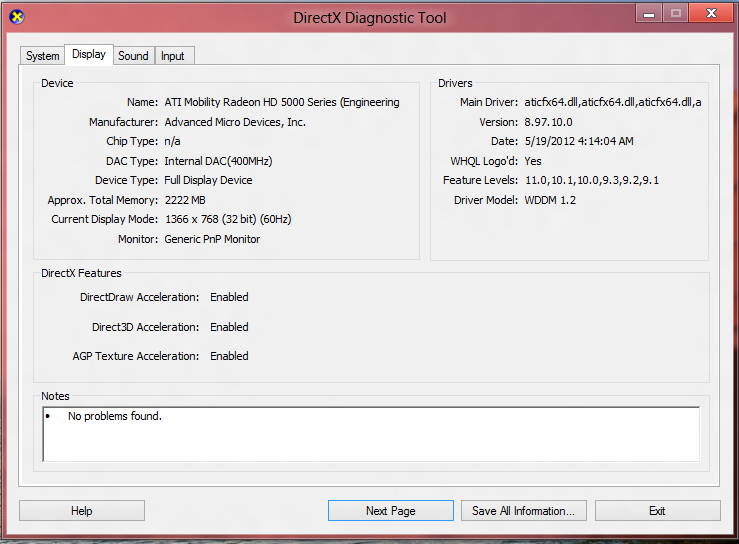Click the Chip Type value n/a

[x=172, y=141]
